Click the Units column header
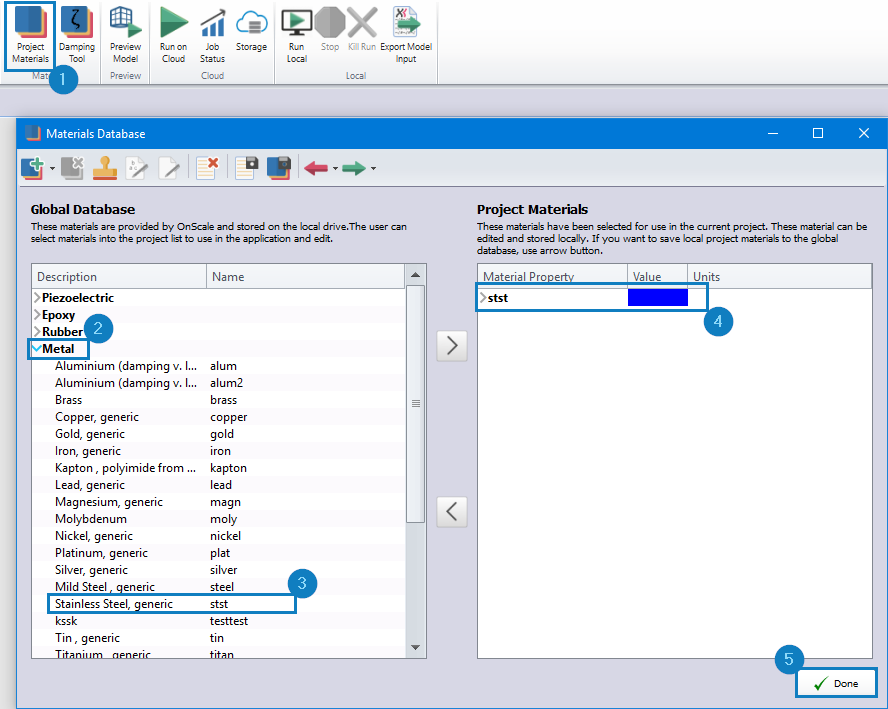The width and height of the screenshot is (888, 709). click(x=779, y=276)
